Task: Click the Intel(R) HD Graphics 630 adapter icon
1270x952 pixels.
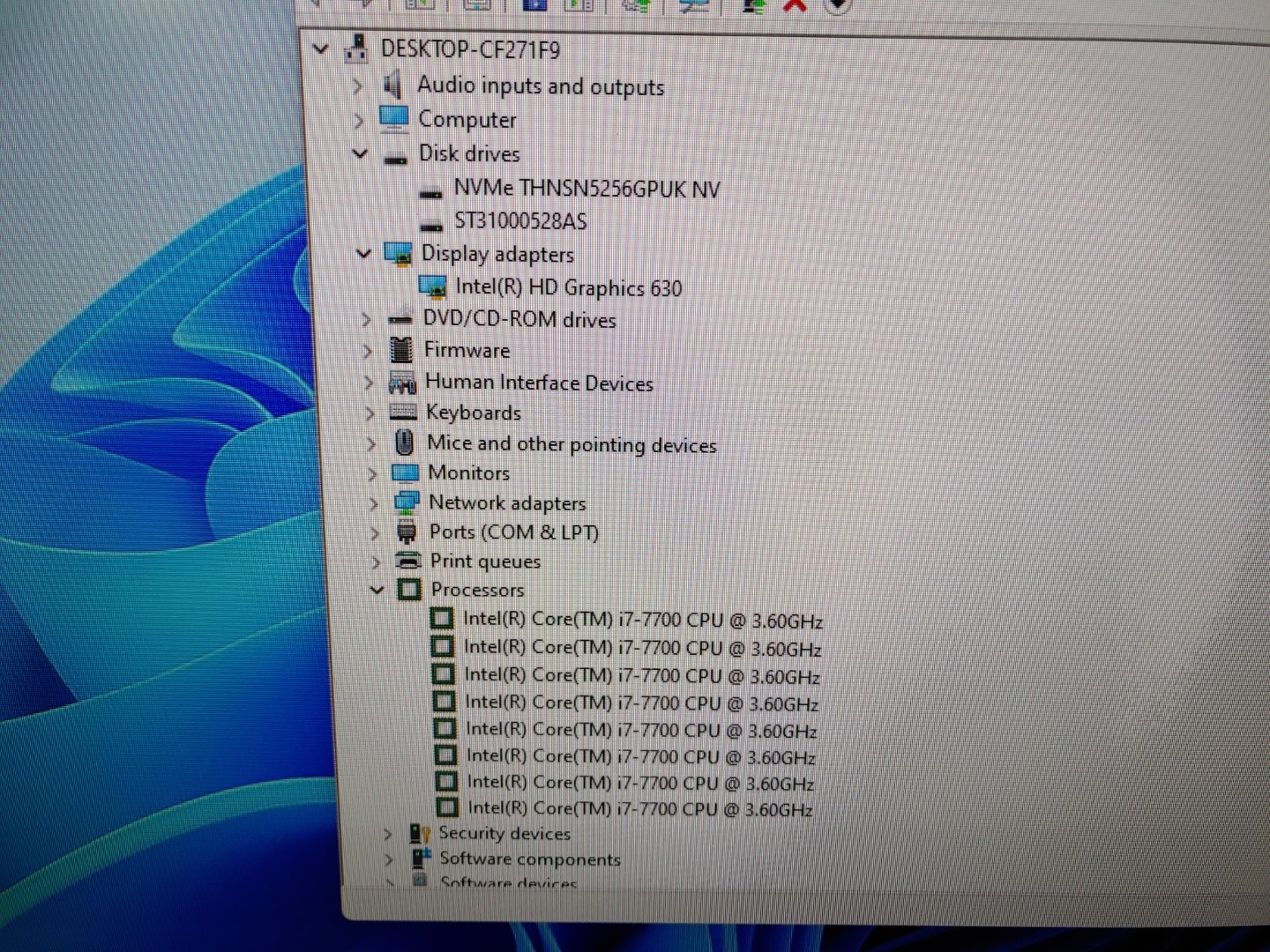Action: coord(432,286)
